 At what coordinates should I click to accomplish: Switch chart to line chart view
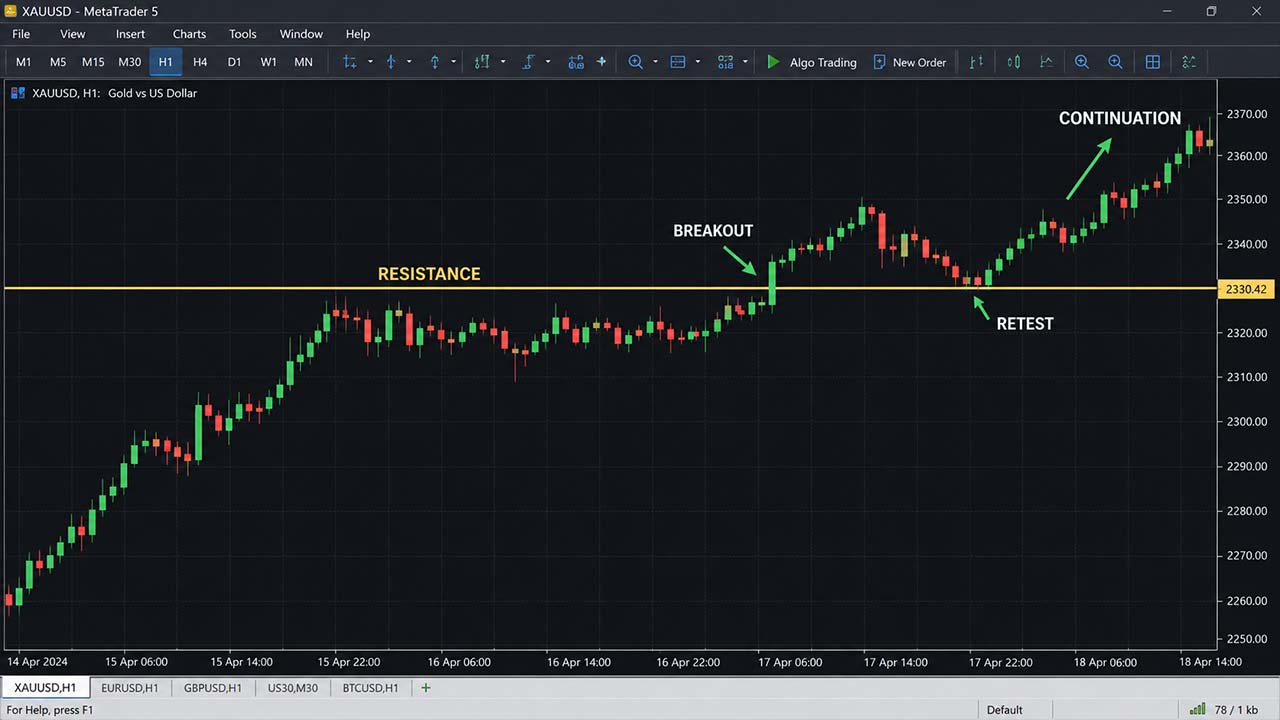pyautogui.click(x=1047, y=62)
